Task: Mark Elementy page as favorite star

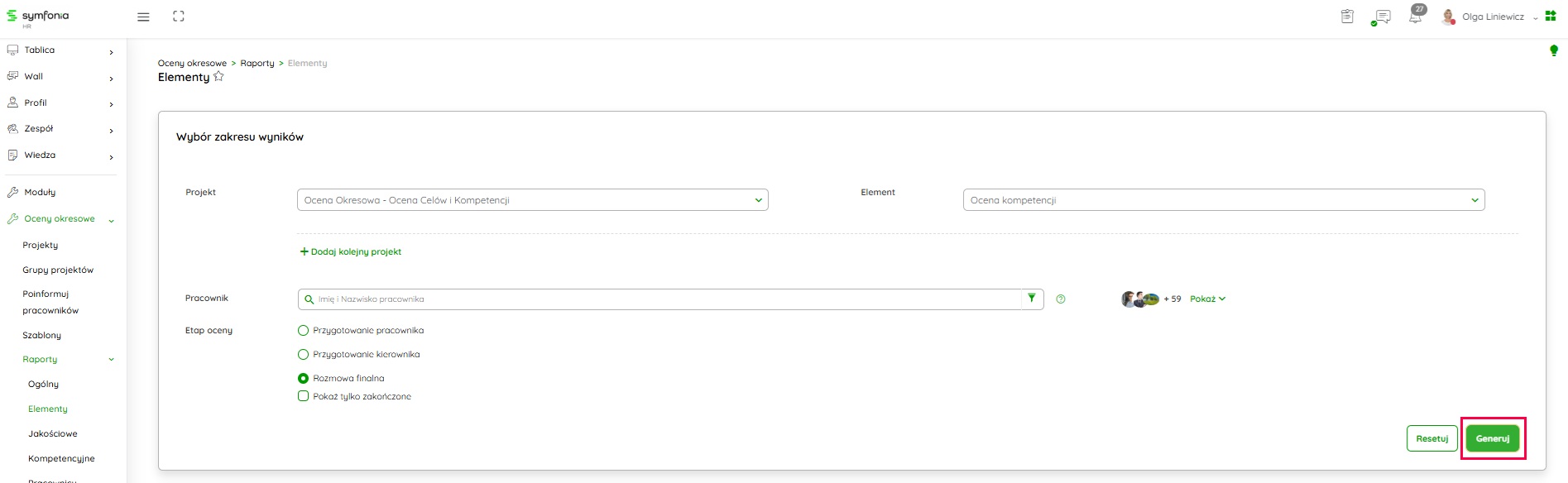Action: (x=218, y=77)
